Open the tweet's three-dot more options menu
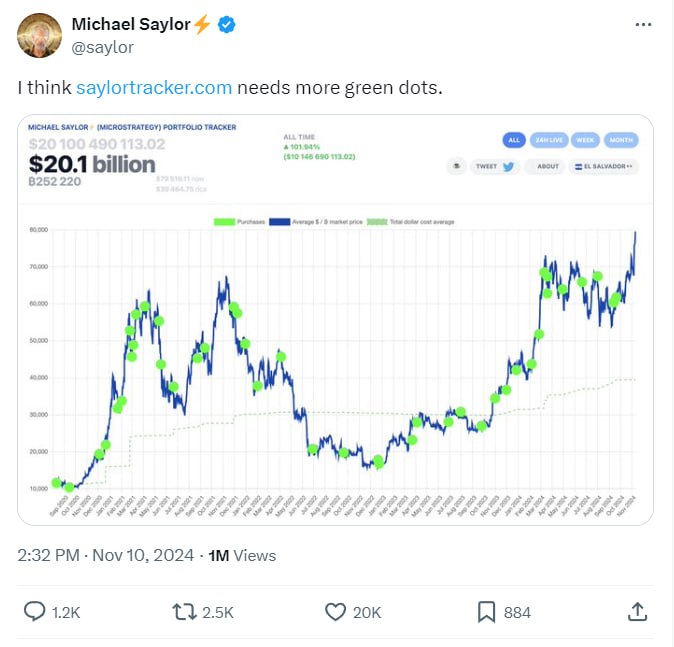Screen dimensions: 674x647 [643, 25]
